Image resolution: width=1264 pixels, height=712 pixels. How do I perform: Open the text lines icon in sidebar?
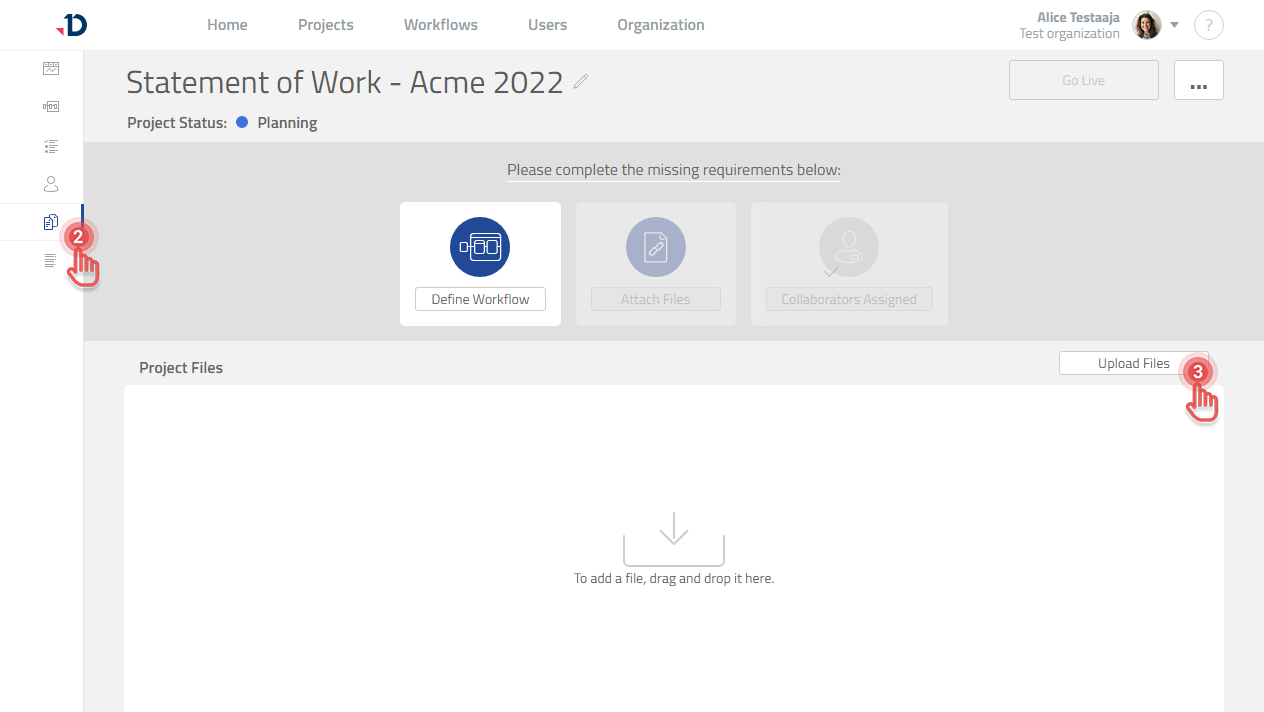51,261
